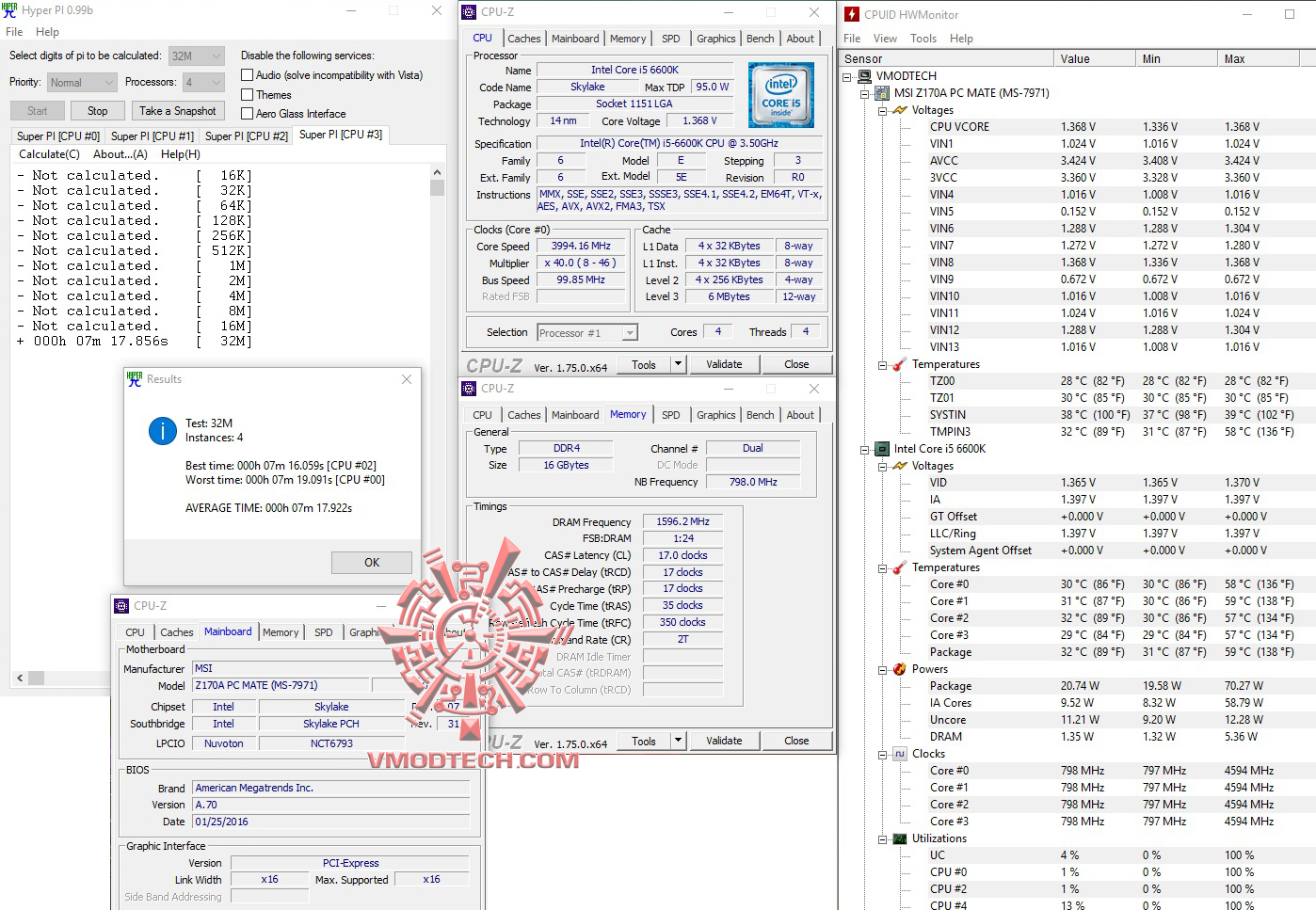Click the VMODTECH computer icon in HWMonitor
The image size is (1316, 910).
click(865, 76)
